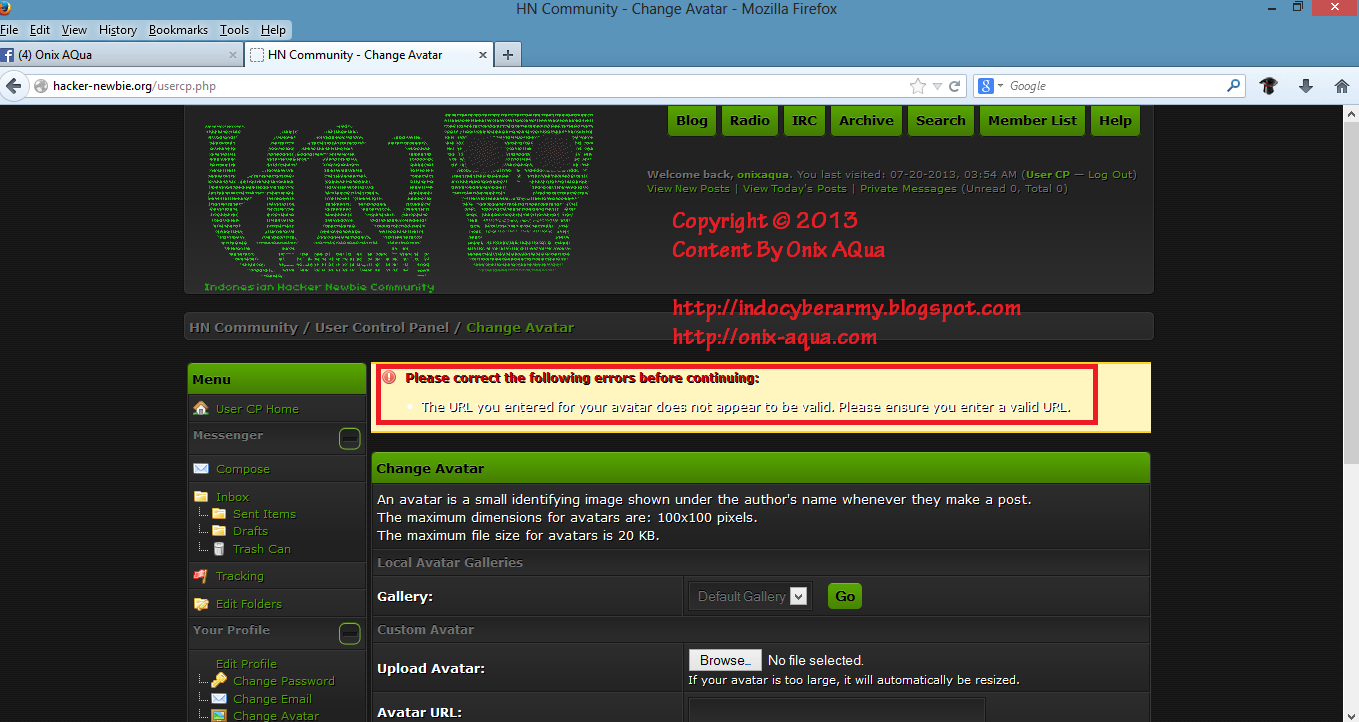
Task: Open the View menu
Action: click(x=74, y=30)
